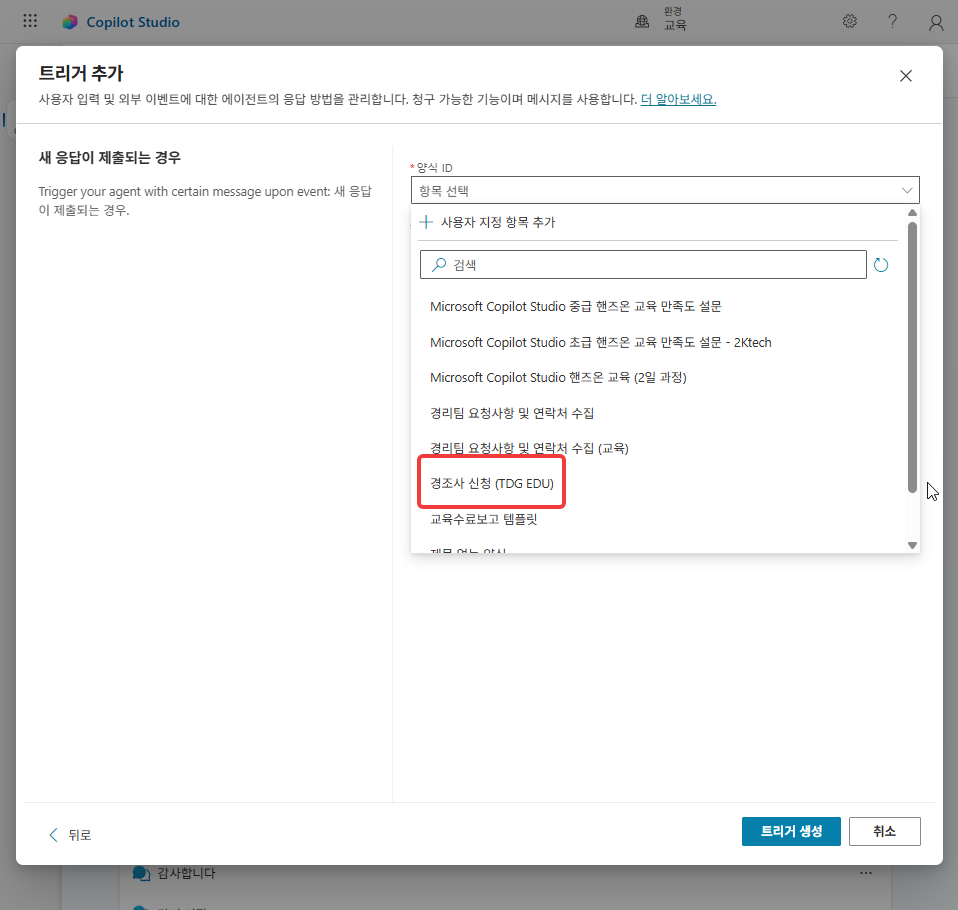
Task: Open the 더 알아보세요 link
Action: coord(678,99)
